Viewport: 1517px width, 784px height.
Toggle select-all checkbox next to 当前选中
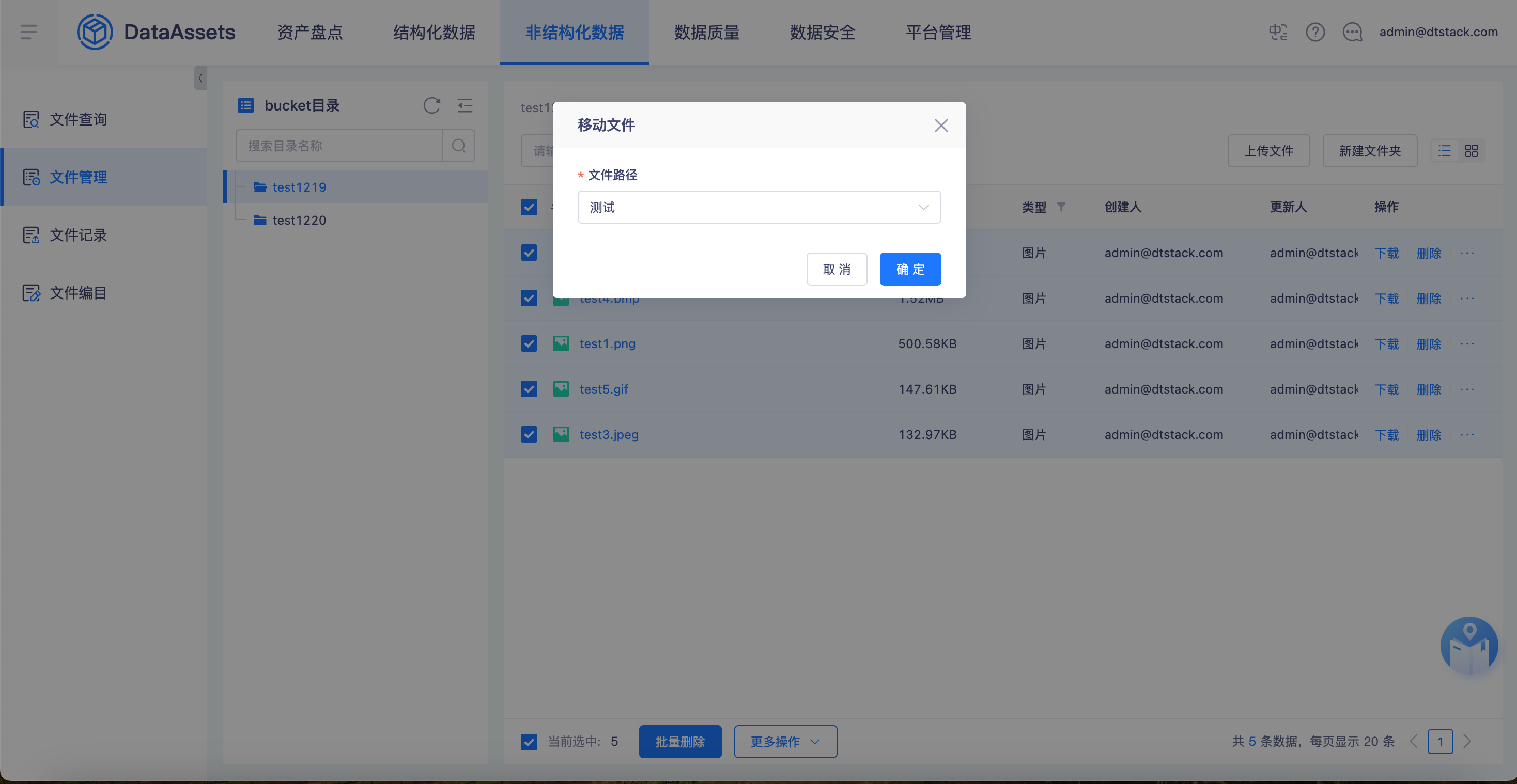tap(529, 742)
